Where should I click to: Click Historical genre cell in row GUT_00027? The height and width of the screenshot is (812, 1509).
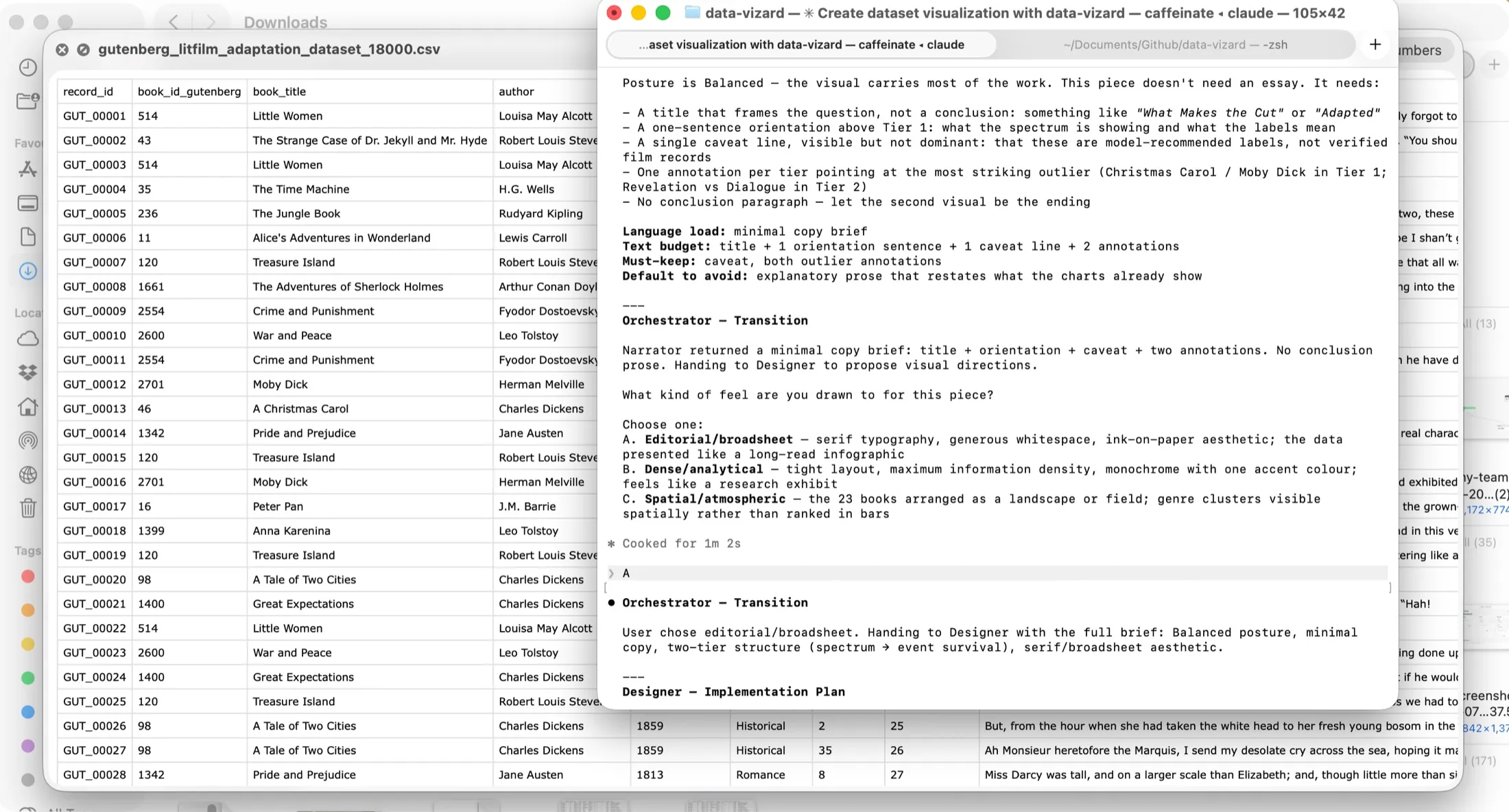(x=771, y=750)
